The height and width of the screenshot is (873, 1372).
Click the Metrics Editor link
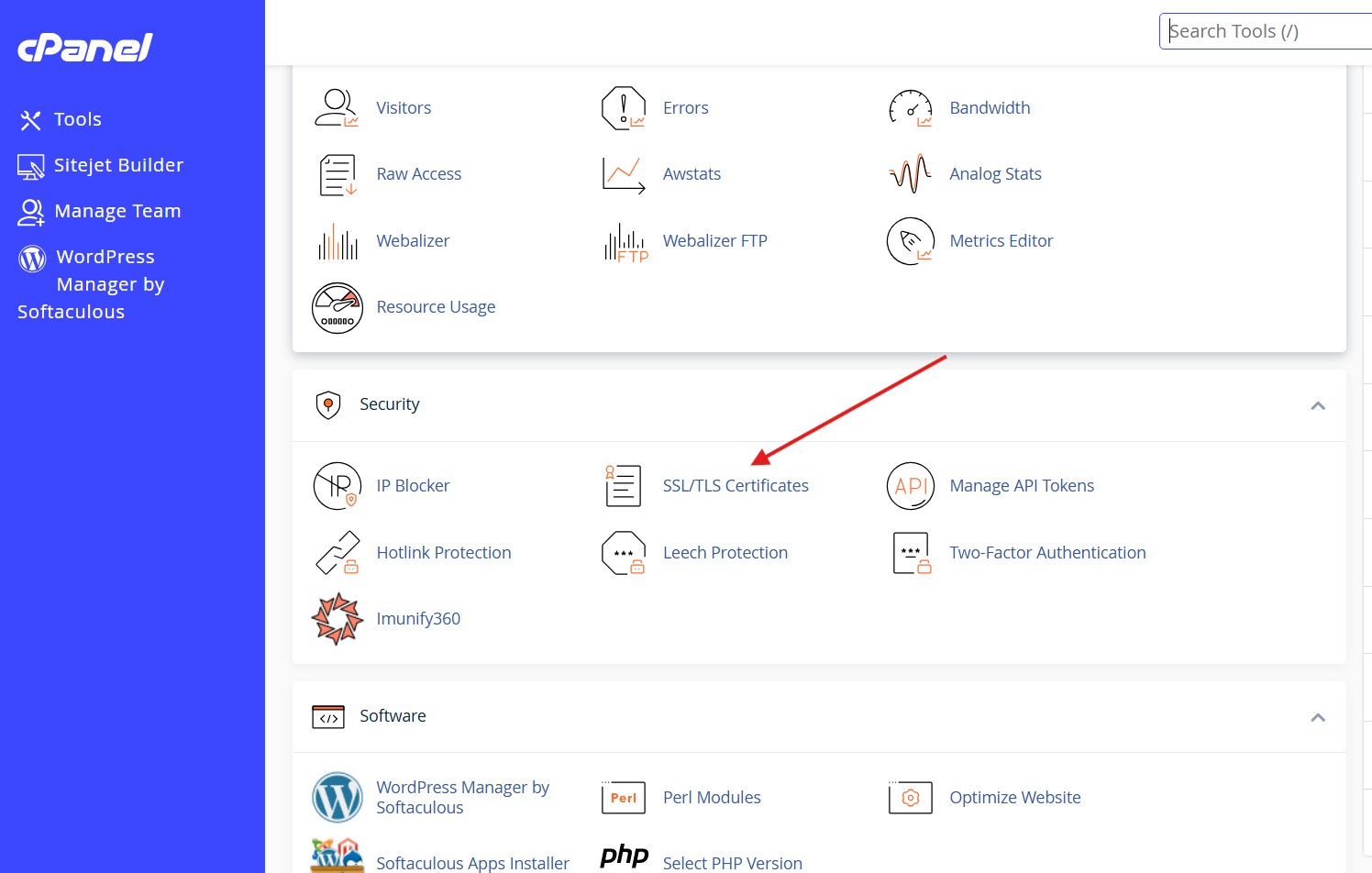pos(1001,241)
